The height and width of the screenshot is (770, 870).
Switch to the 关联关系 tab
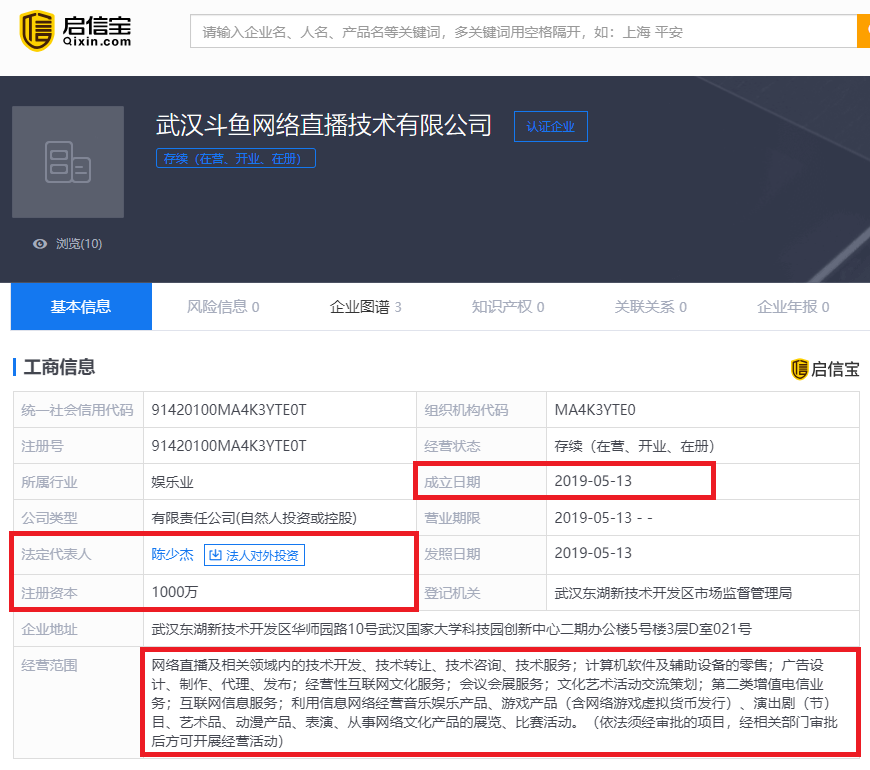[x=650, y=307]
